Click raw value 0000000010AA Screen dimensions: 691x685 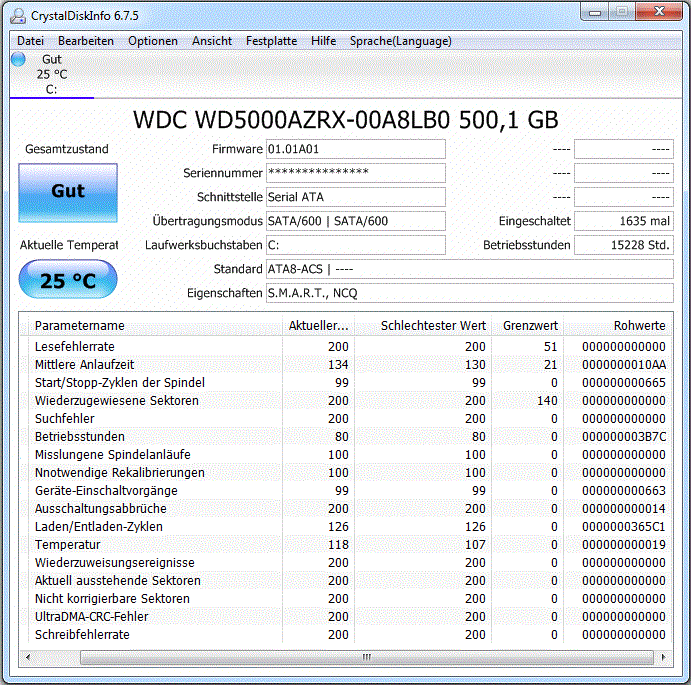(624, 365)
